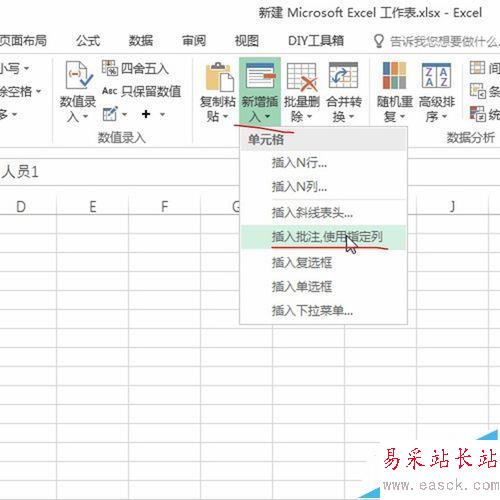500x500 pixels.
Task: Expand the 空格 dropdown
Action: [x=39, y=91]
